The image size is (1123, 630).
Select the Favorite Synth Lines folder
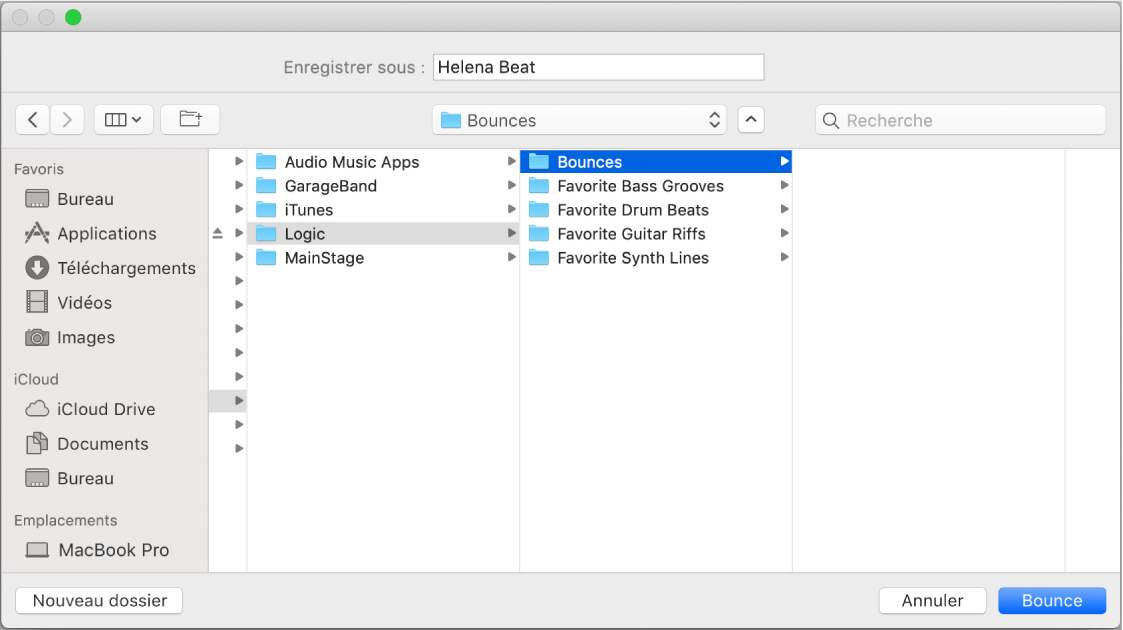[x=632, y=258]
